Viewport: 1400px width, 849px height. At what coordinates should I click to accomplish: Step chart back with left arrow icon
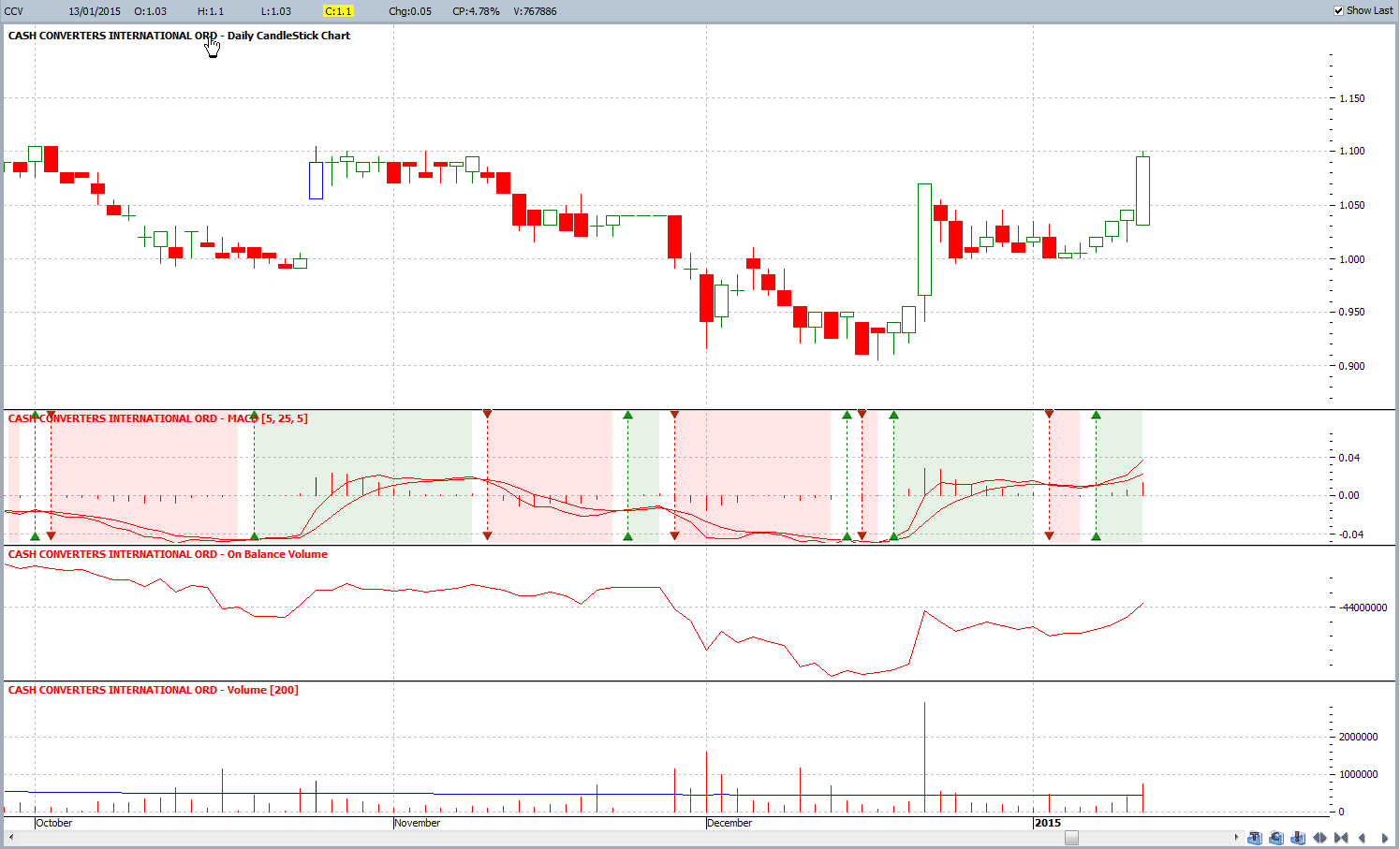(x=1363, y=838)
